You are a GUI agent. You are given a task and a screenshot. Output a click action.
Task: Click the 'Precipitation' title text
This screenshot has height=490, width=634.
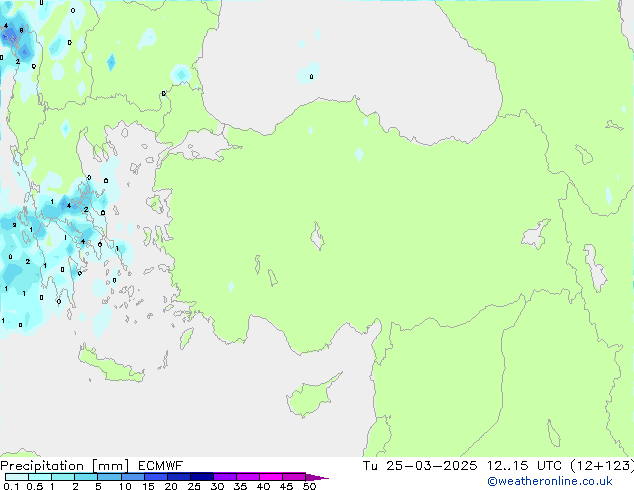42,466
